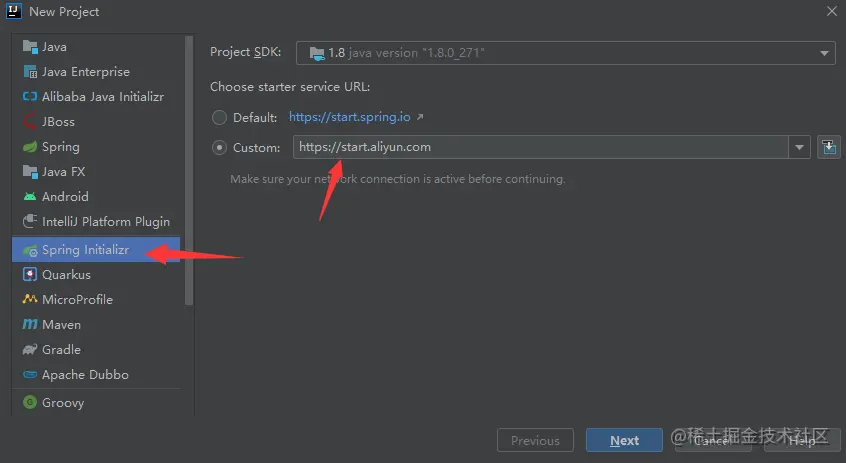Click the Spring leaf icon

tap(30, 147)
